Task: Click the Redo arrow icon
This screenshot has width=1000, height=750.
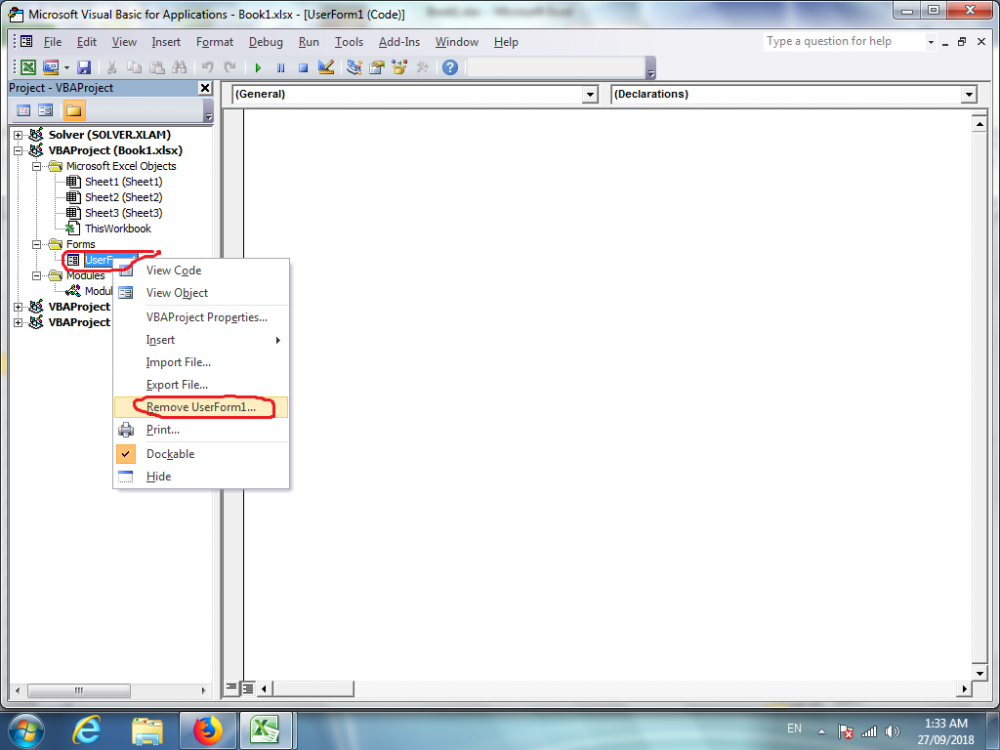Action: [230, 67]
